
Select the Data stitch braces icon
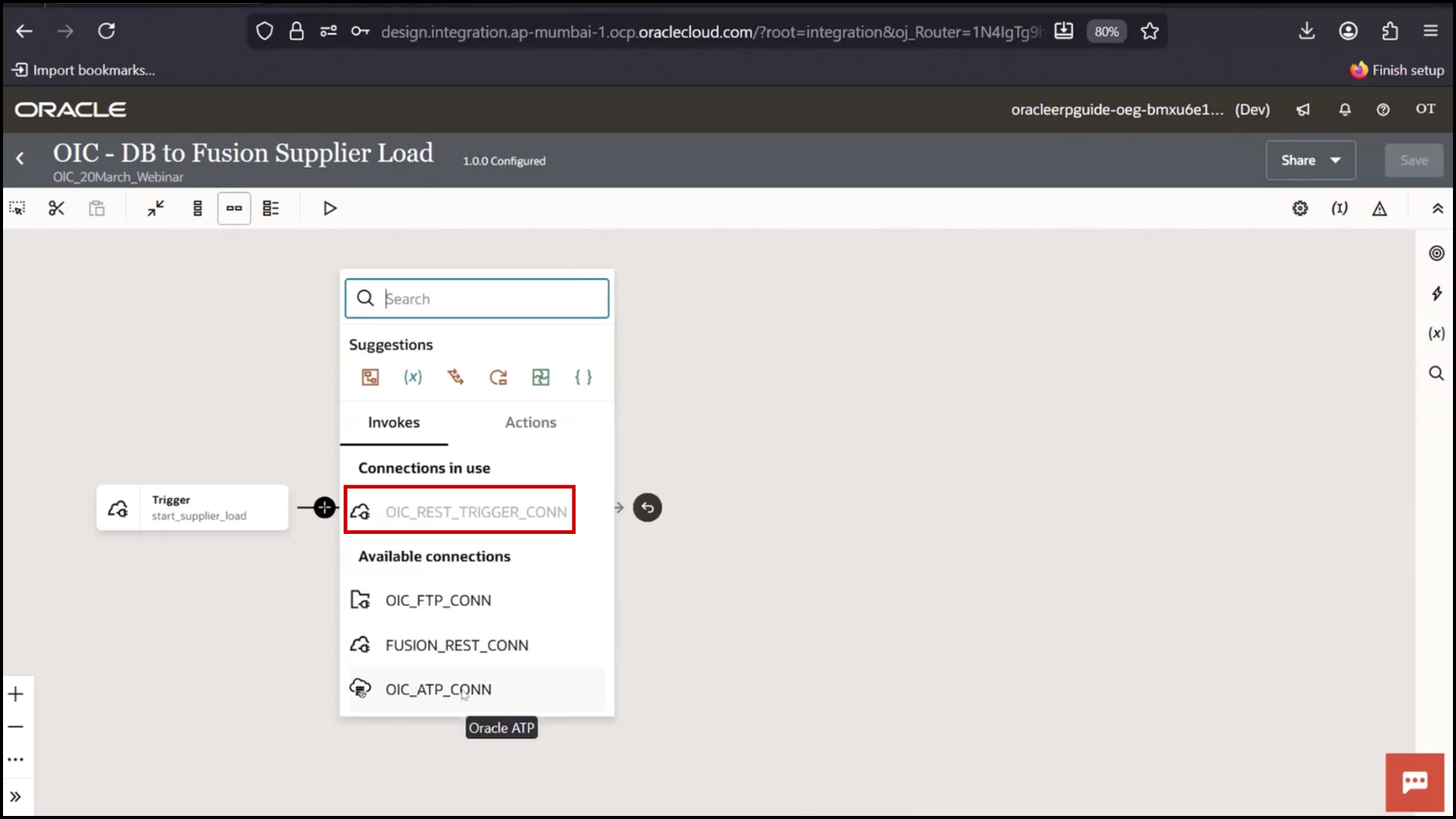pyautogui.click(x=583, y=377)
